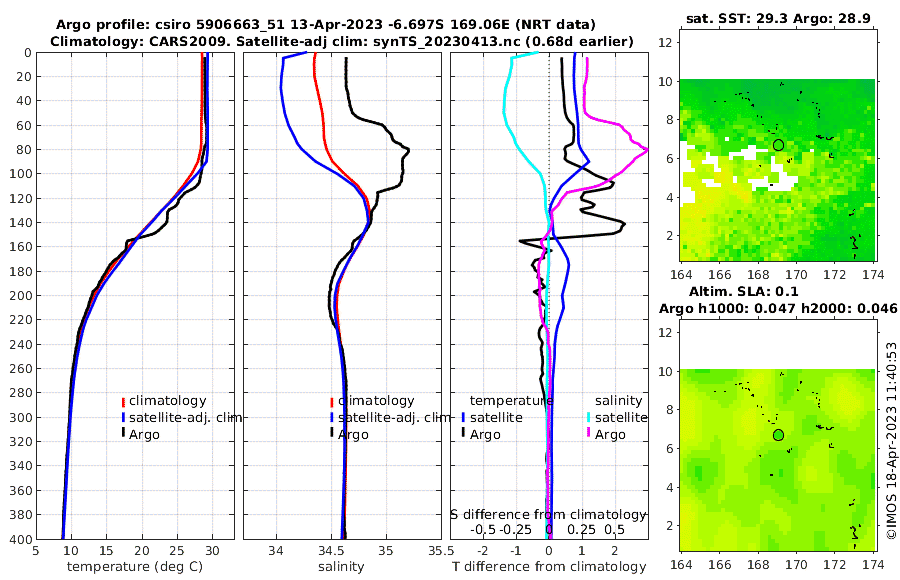Click the "0" depth tick at axis top

[28, 53]
